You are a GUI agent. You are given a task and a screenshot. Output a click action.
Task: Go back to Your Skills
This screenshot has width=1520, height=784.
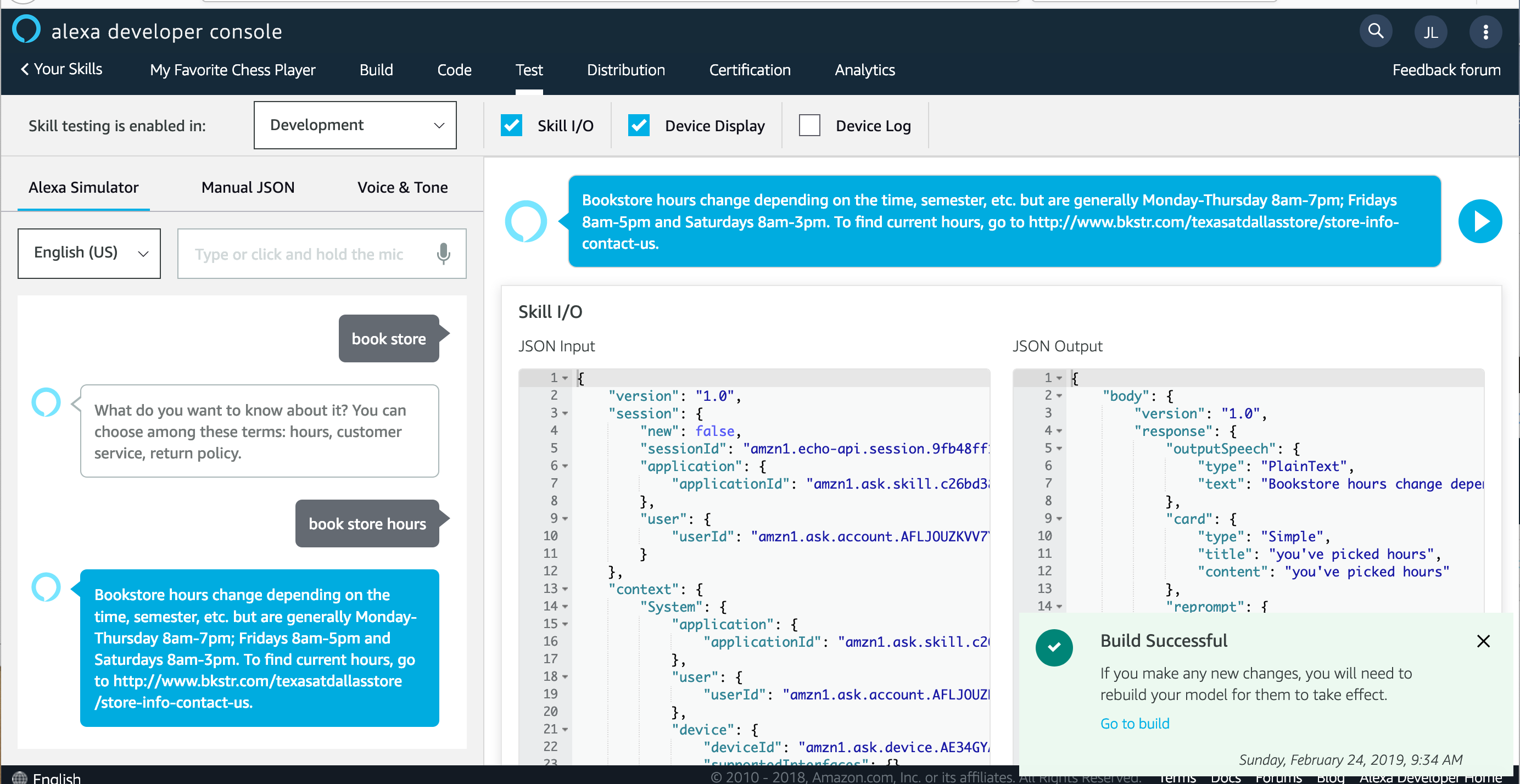[x=62, y=69]
